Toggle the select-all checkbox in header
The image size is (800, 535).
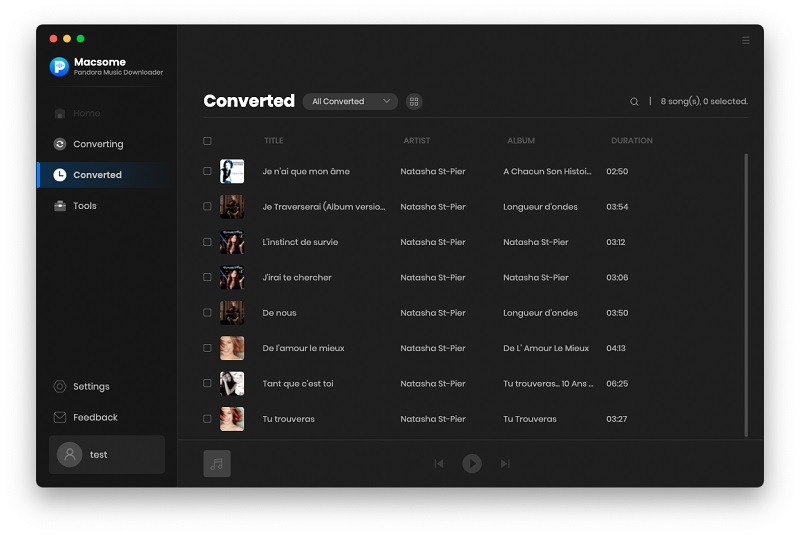coord(207,141)
